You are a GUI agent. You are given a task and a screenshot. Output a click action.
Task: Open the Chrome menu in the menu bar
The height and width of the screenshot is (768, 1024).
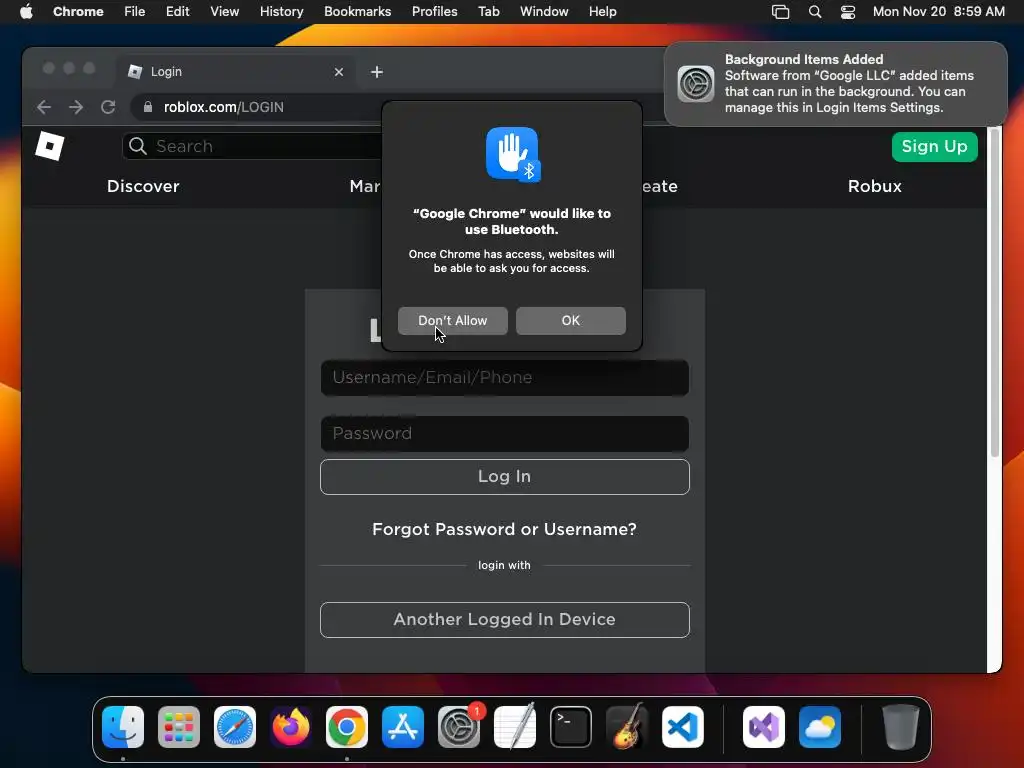click(x=78, y=12)
